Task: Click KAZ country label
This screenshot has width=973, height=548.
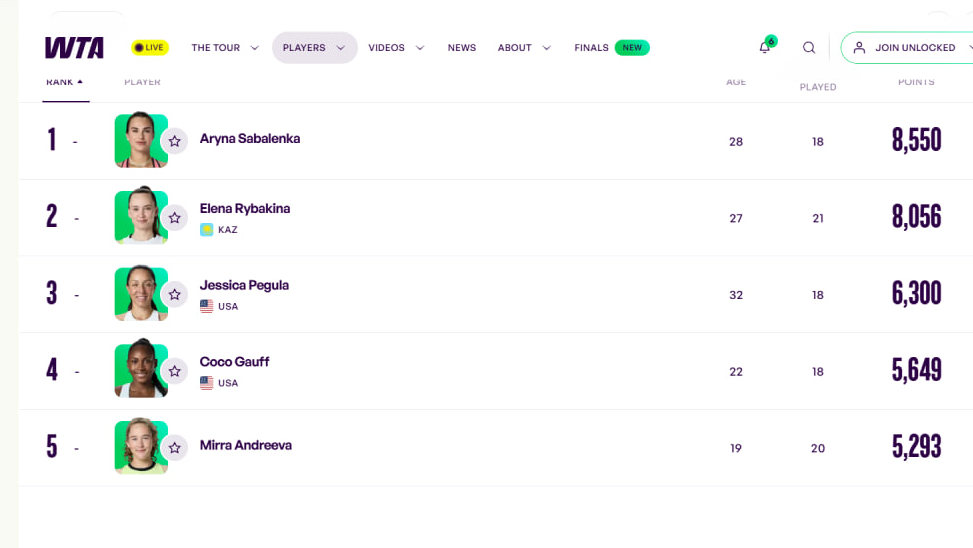Action: point(228,230)
